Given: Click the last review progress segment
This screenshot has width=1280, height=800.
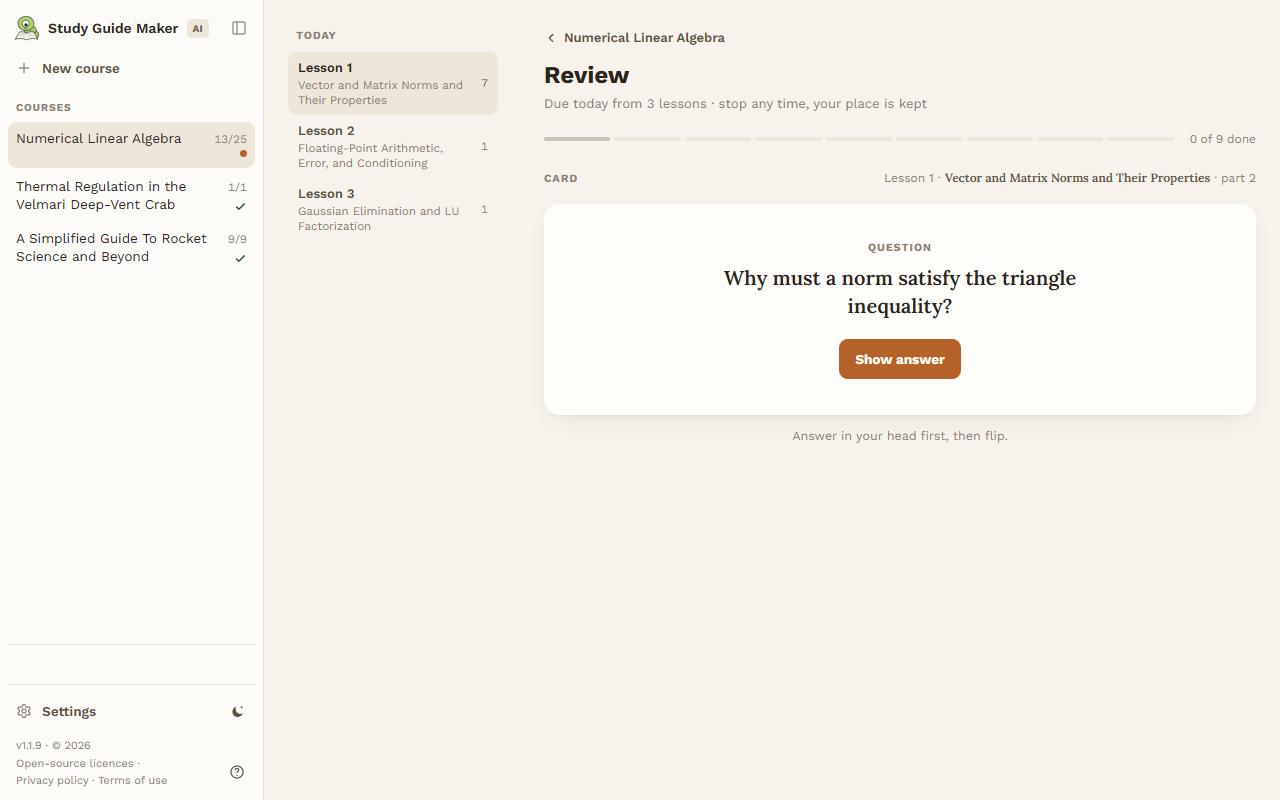Looking at the screenshot, I should click(x=1141, y=139).
